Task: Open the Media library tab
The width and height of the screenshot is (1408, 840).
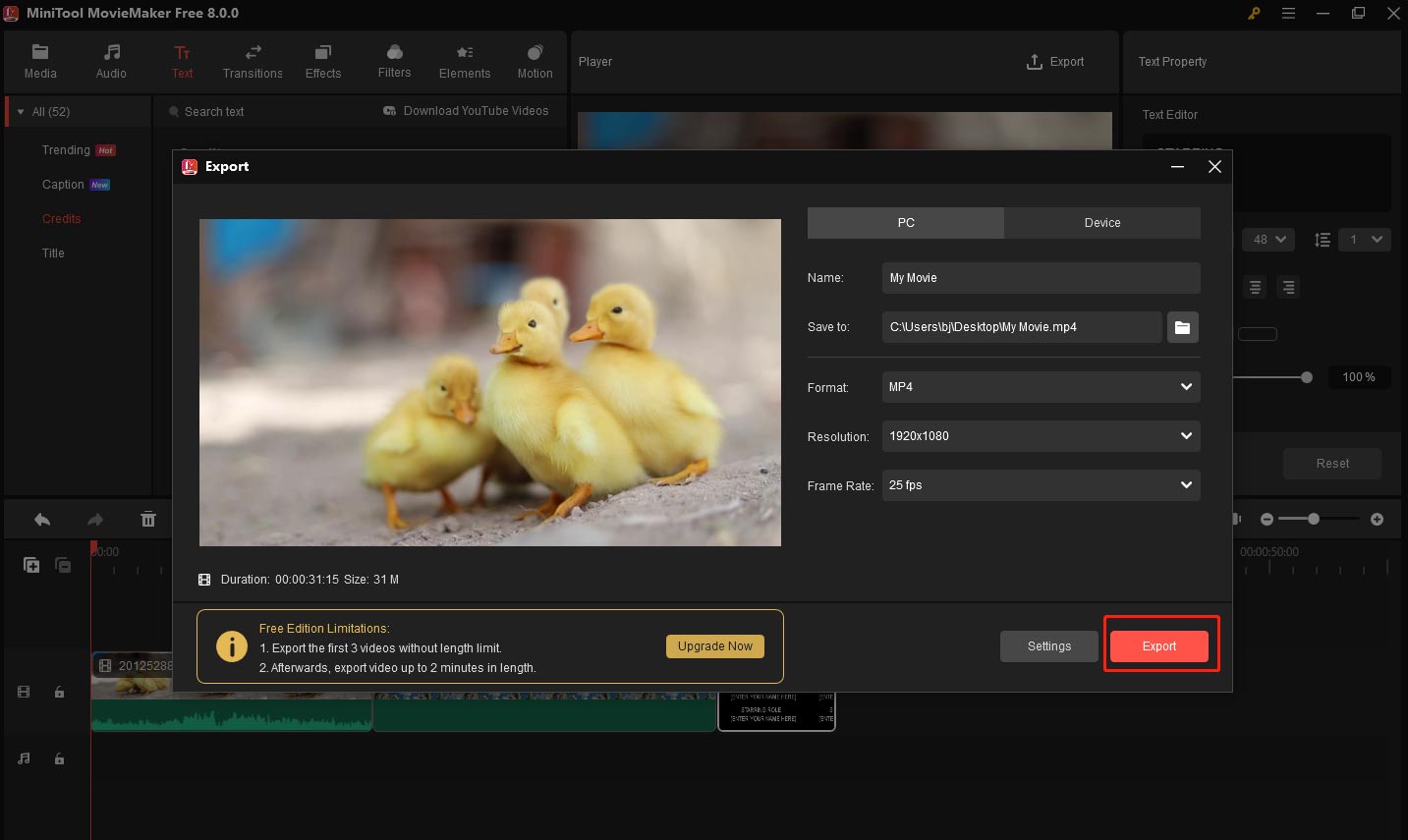Action: coord(40,61)
